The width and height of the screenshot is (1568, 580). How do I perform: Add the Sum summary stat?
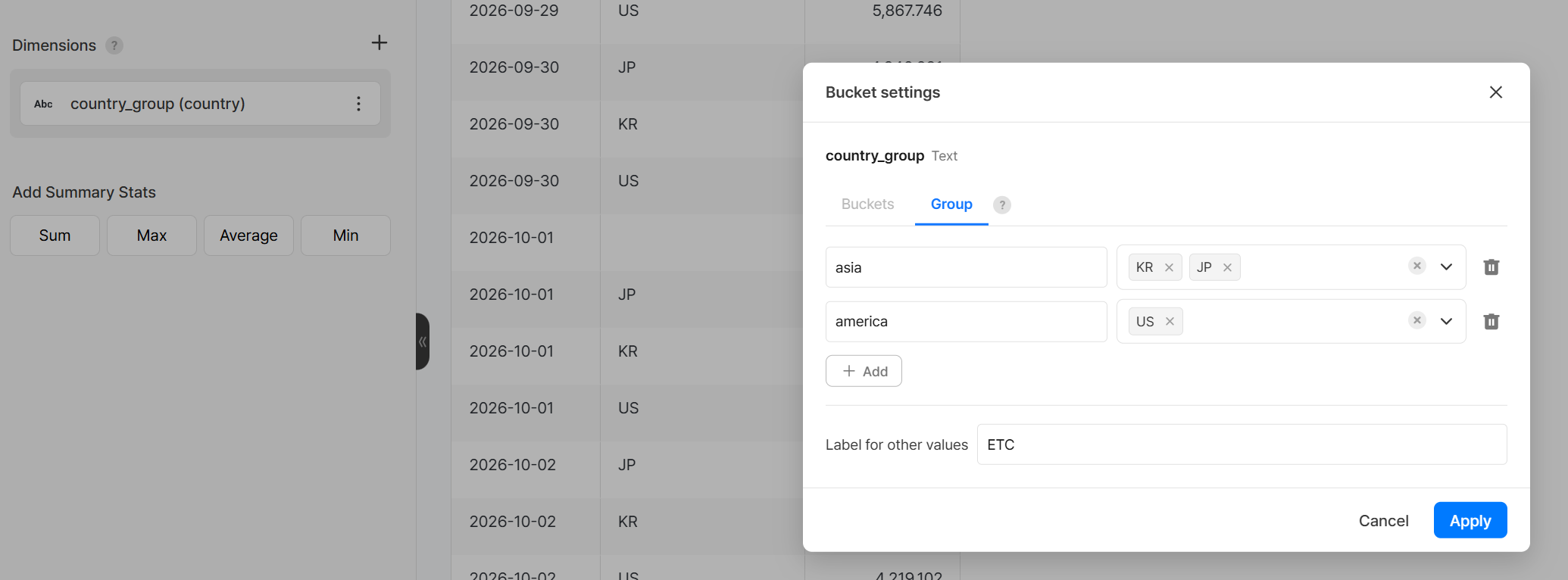[55, 235]
